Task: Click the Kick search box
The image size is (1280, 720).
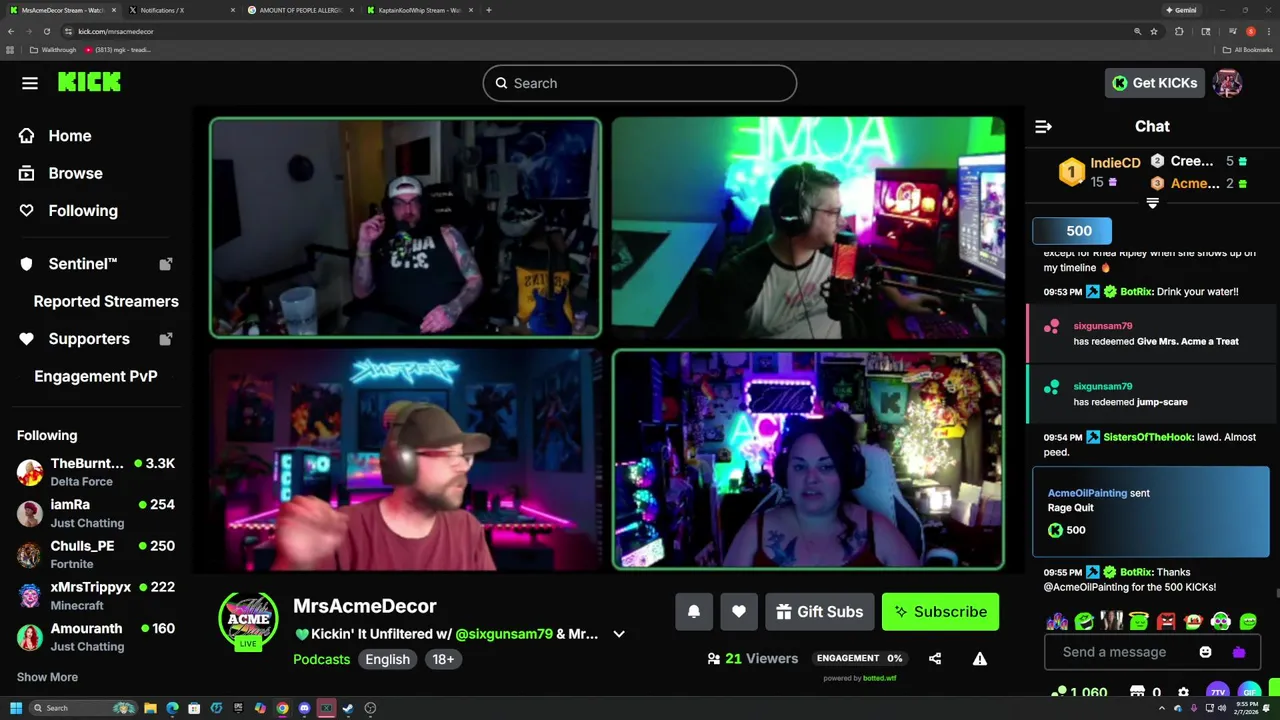Action: click(640, 83)
